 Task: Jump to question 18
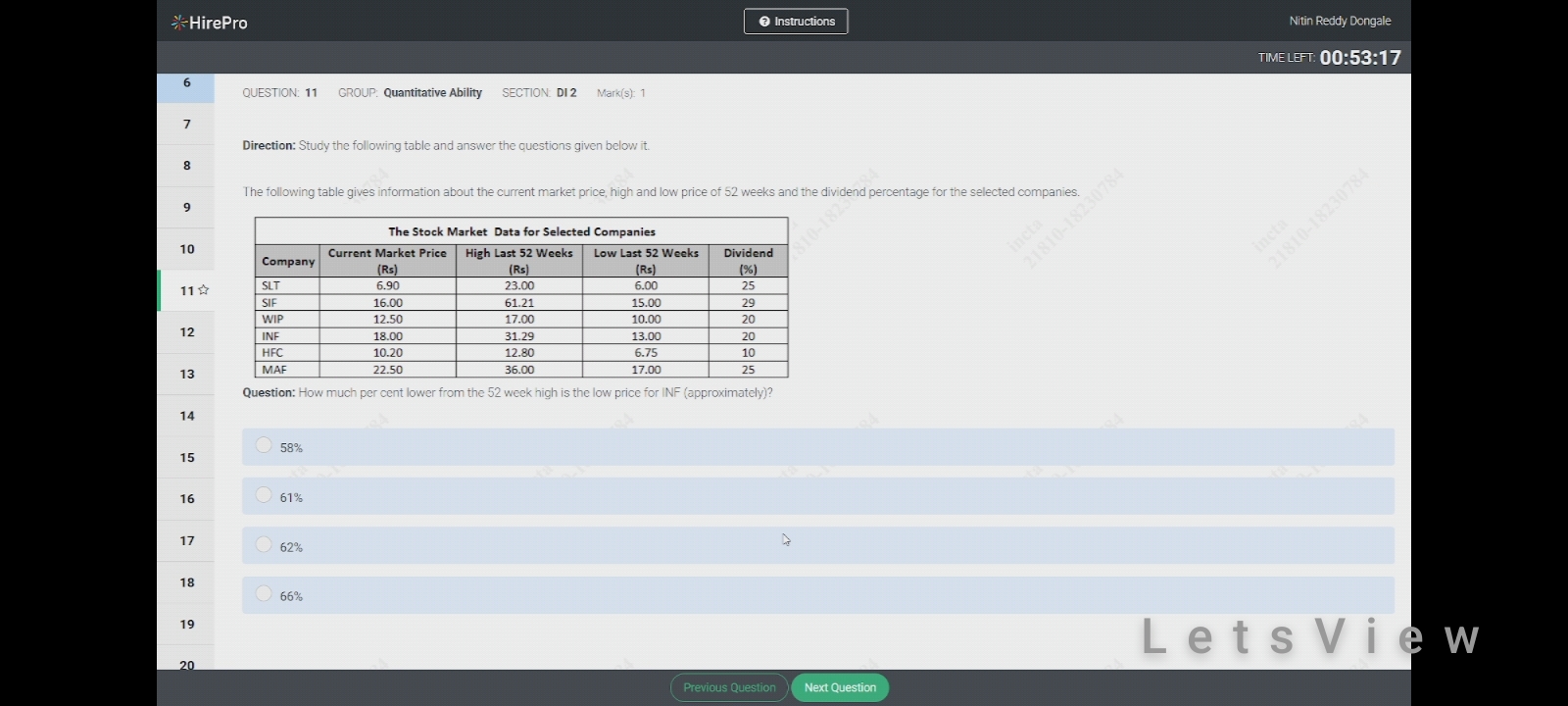point(186,582)
